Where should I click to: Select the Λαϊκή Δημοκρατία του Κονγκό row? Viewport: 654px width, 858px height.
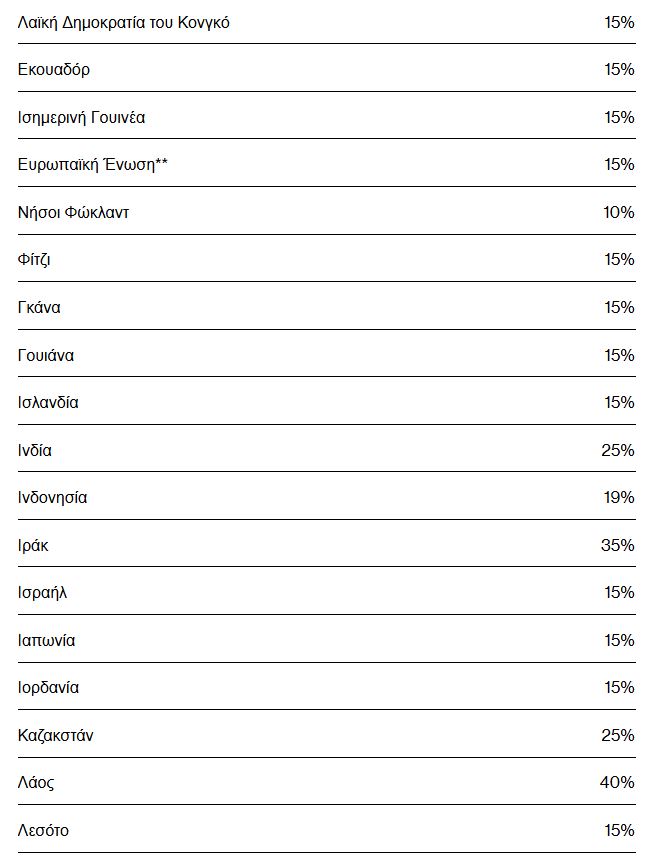tap(327, 22)
